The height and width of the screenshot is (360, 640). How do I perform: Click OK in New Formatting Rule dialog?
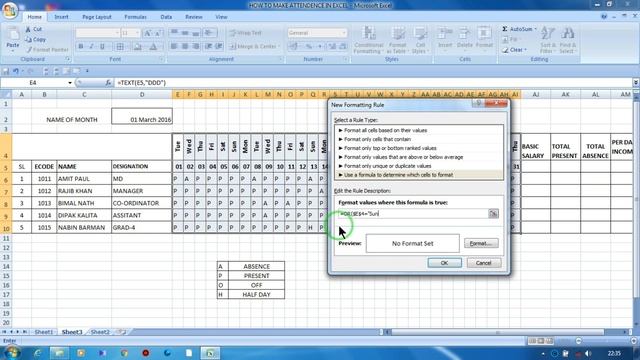(444, 263)
